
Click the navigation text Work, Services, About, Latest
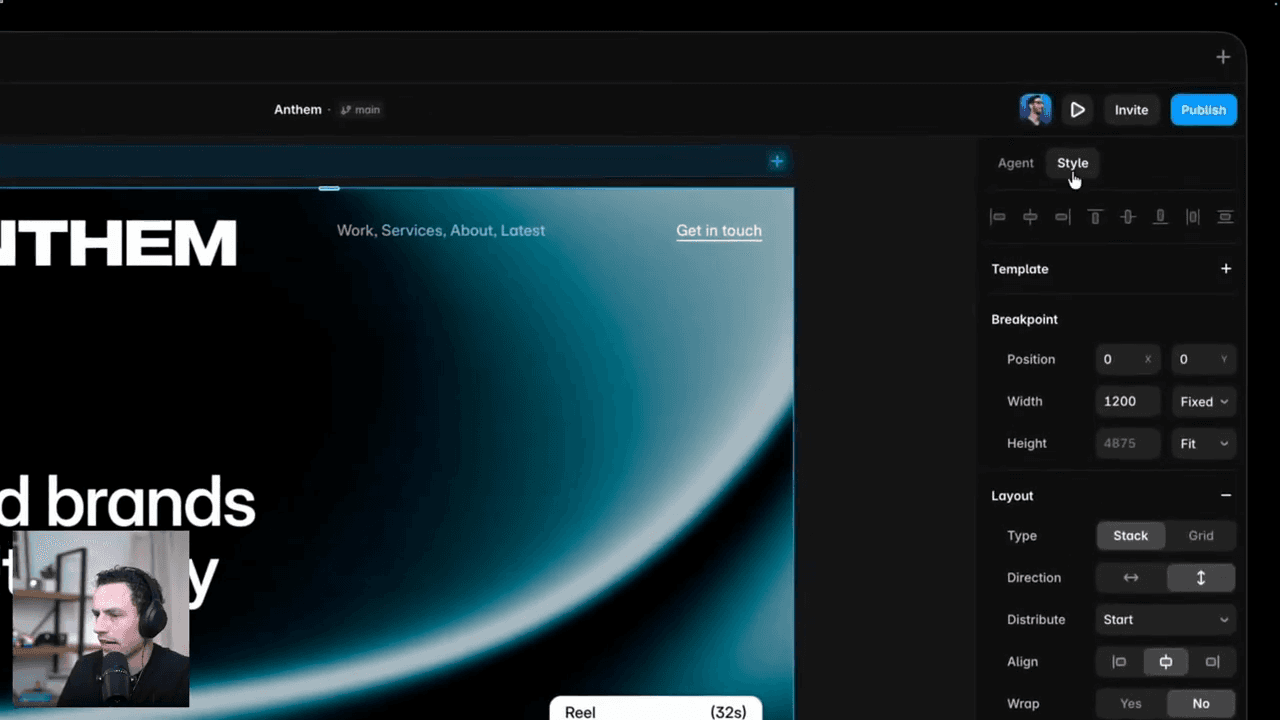(441, 231)
